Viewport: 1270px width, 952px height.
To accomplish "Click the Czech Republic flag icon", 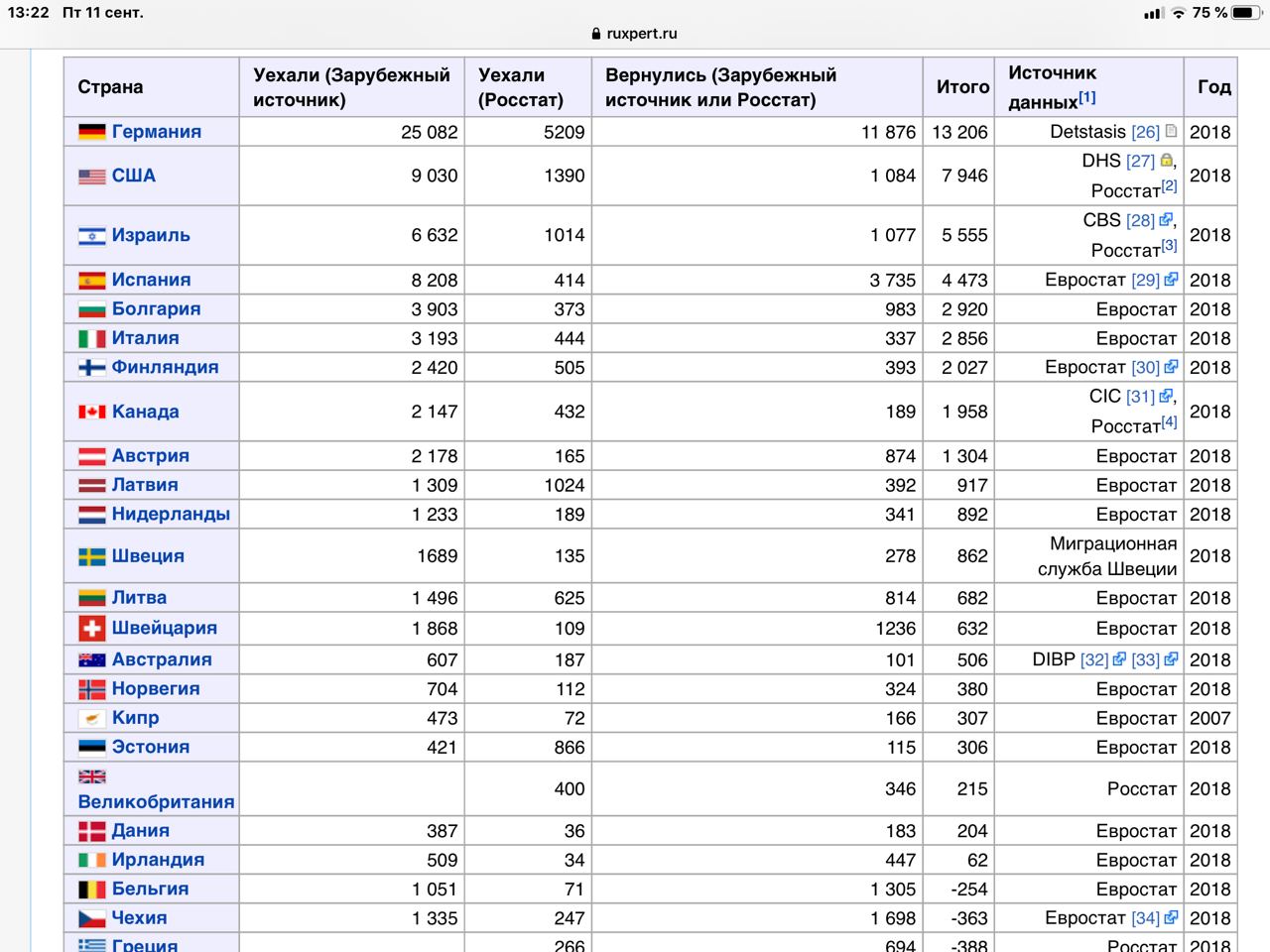I will pos(92,918).
